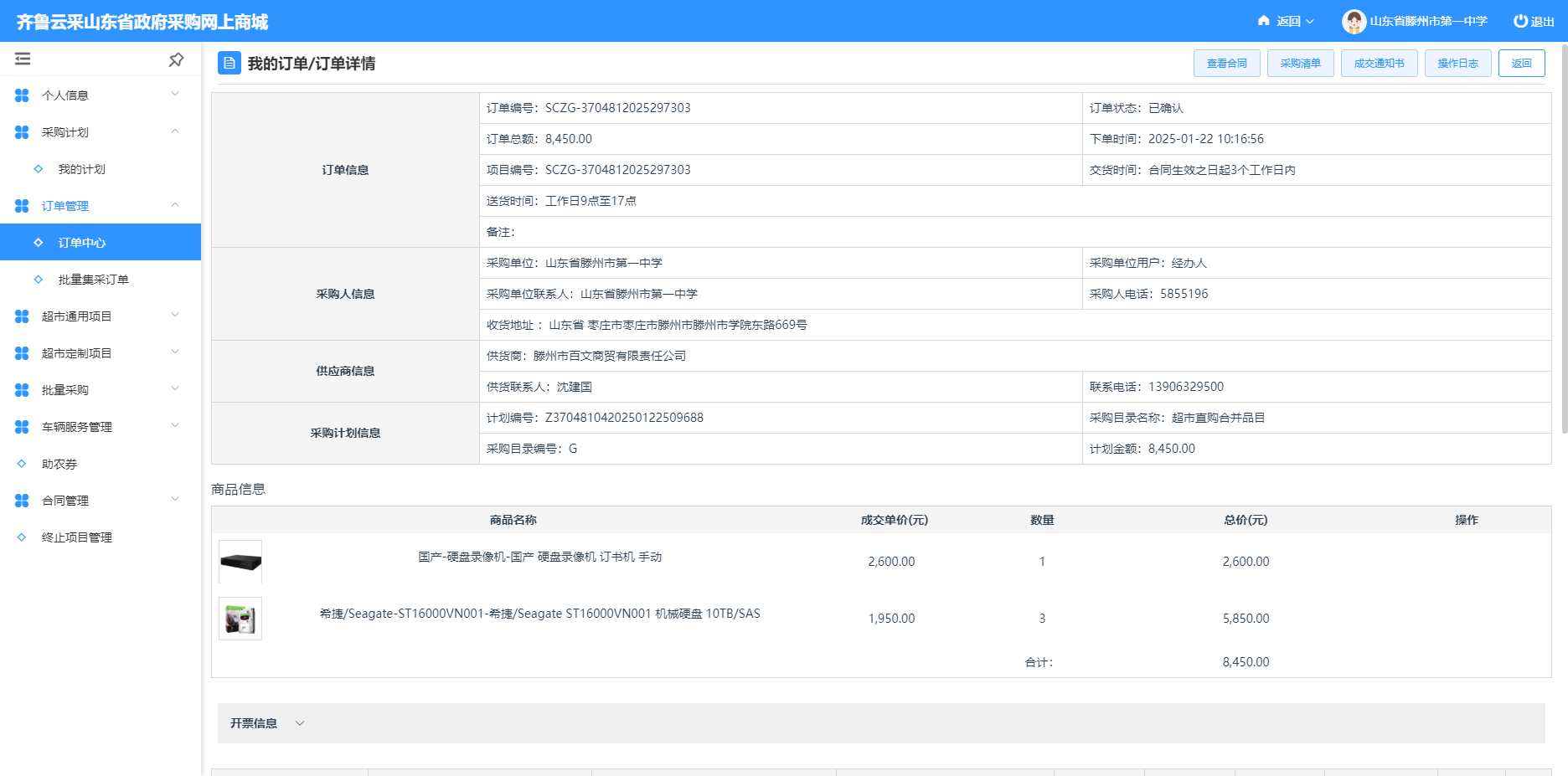The image size is (1568, 776).
Task: Click the 订单管理 grid icon
Action: pyautogui.click(x=22, y=206)
